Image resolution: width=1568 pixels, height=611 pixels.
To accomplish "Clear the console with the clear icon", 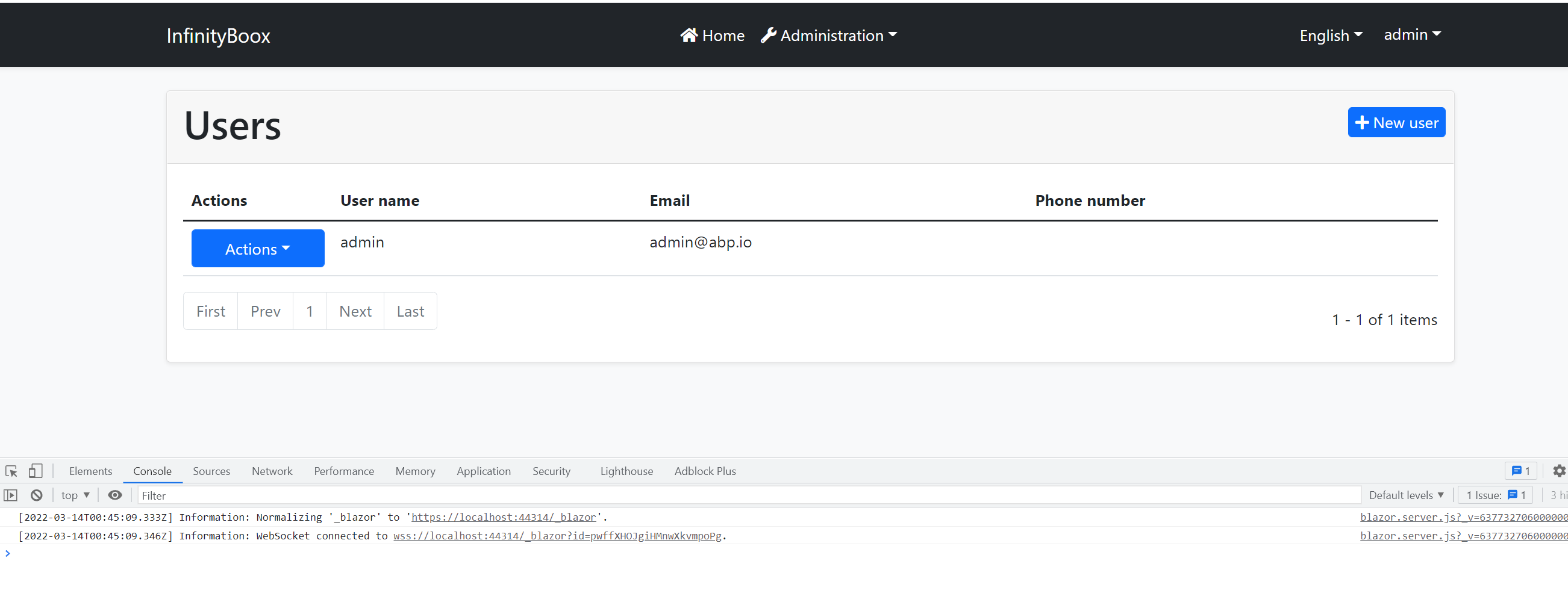I will pos(37,495).
